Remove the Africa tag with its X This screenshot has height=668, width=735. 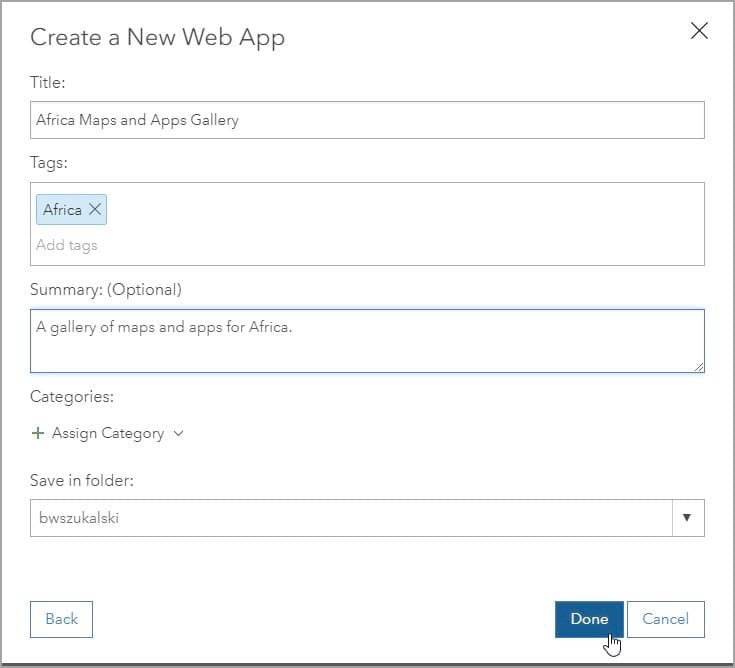pos(95,209)
